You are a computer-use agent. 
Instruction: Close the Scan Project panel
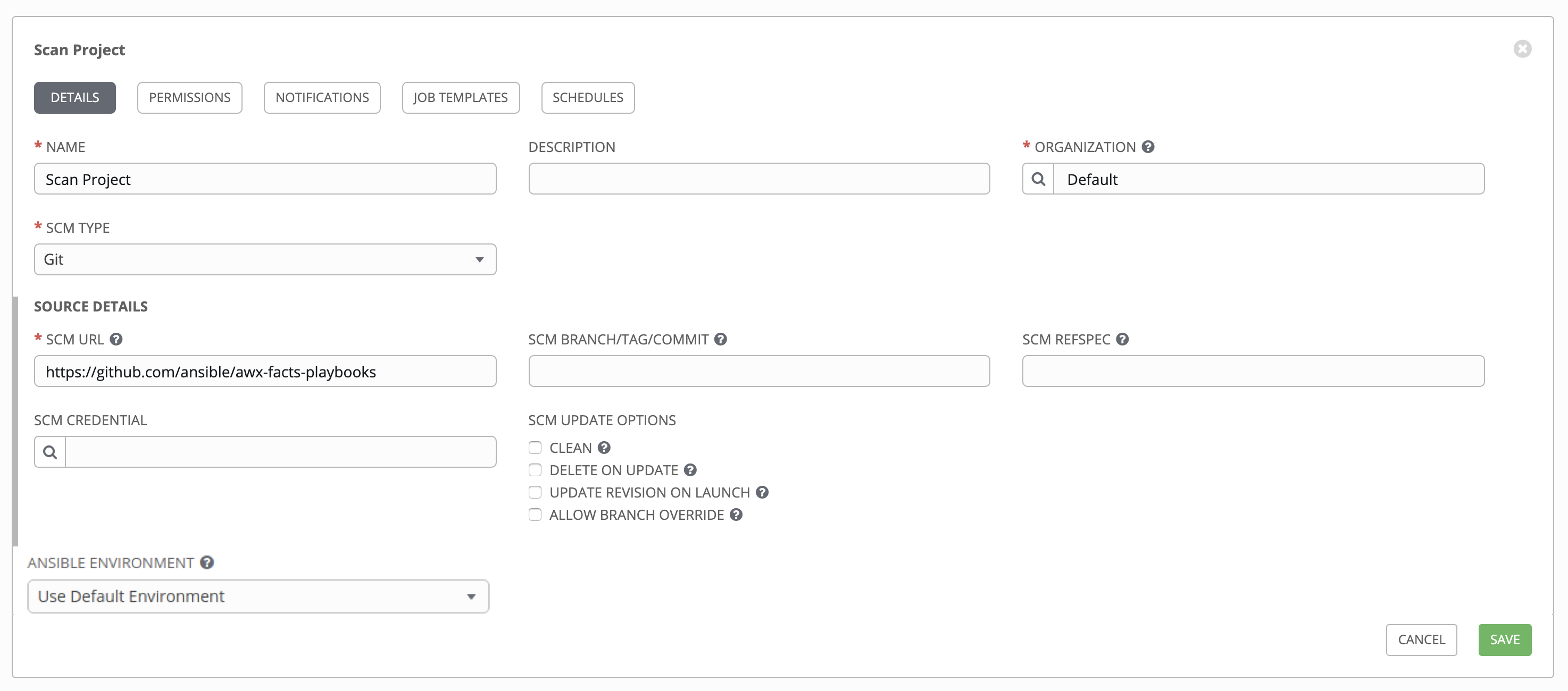click(1522, 49)
